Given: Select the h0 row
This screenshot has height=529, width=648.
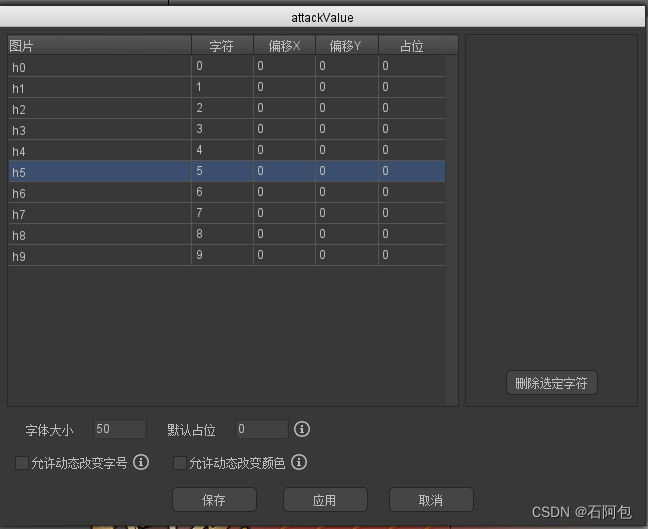Looking at the screenshot, I should click(x=227, y=66).
